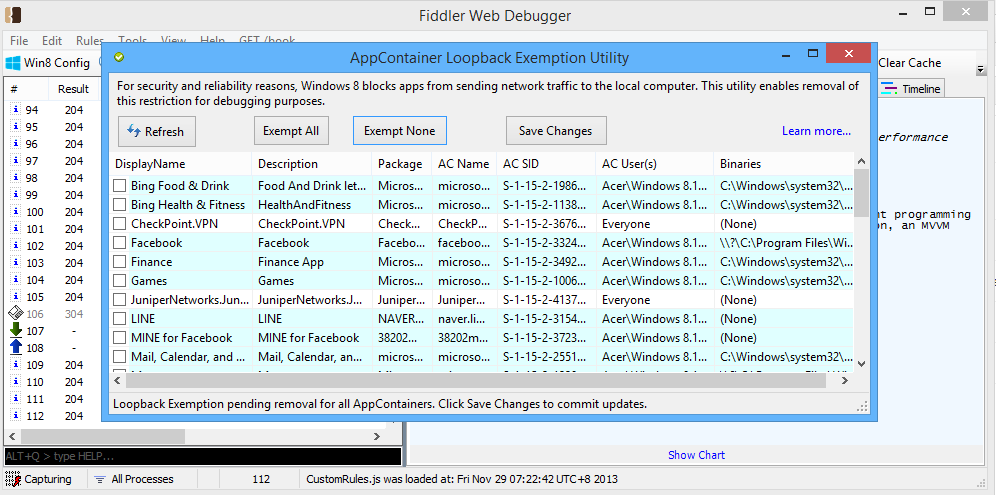Sort by Binaries column header
996x495 pixels.
784,164
